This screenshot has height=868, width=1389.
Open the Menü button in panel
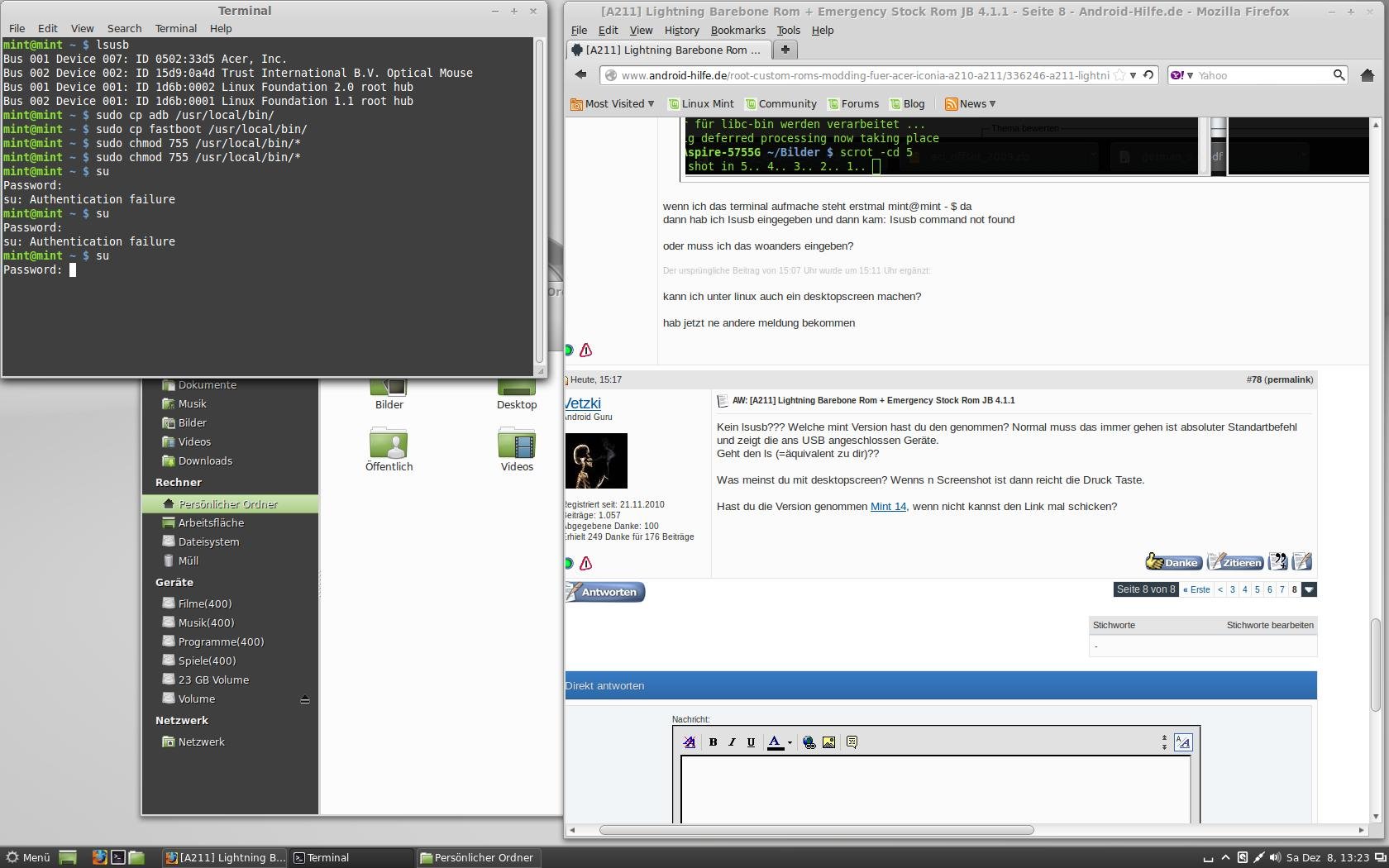point(28,857)
